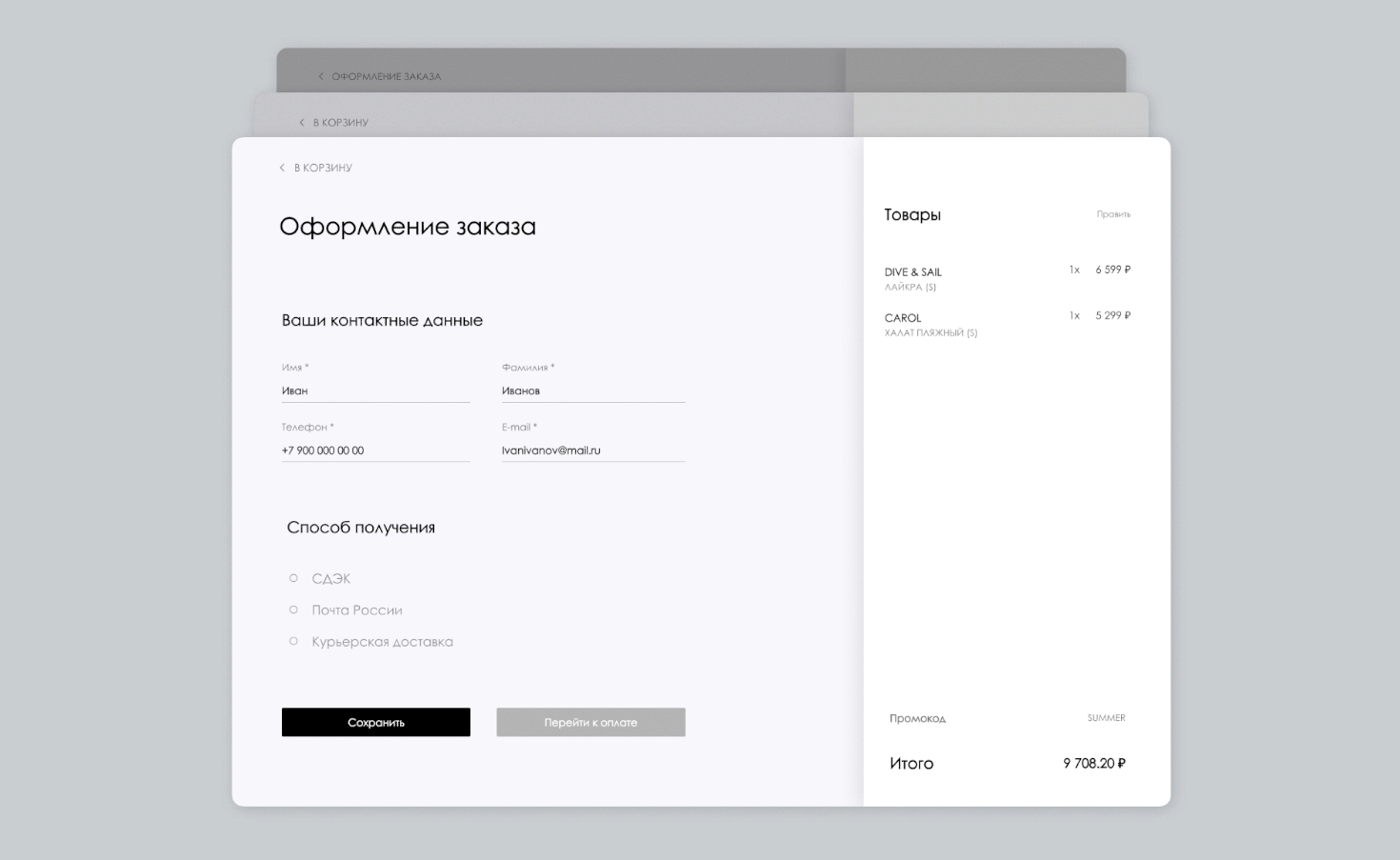Click the SUMMER promo code value
Image resolution: width=1400 pixels, height=860 pixels.
coord(1106,717)
